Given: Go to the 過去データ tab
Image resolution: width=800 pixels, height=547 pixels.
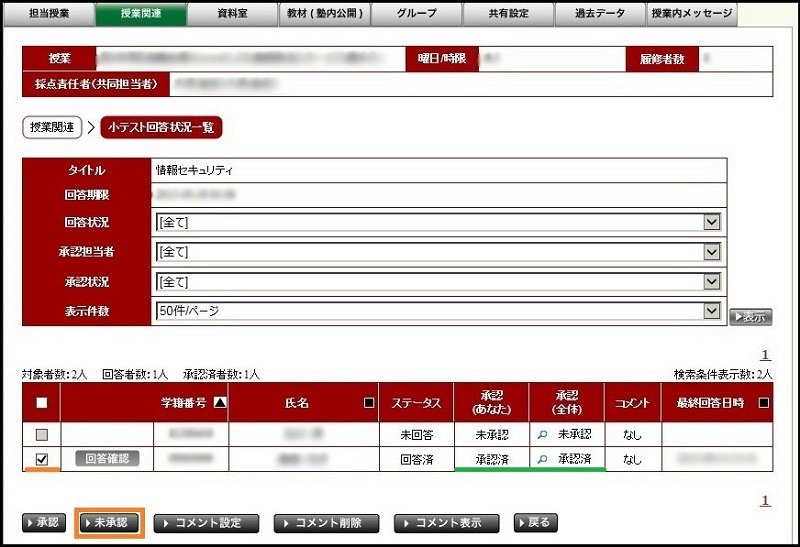Looking at the screenshot, I should (598, 14).
